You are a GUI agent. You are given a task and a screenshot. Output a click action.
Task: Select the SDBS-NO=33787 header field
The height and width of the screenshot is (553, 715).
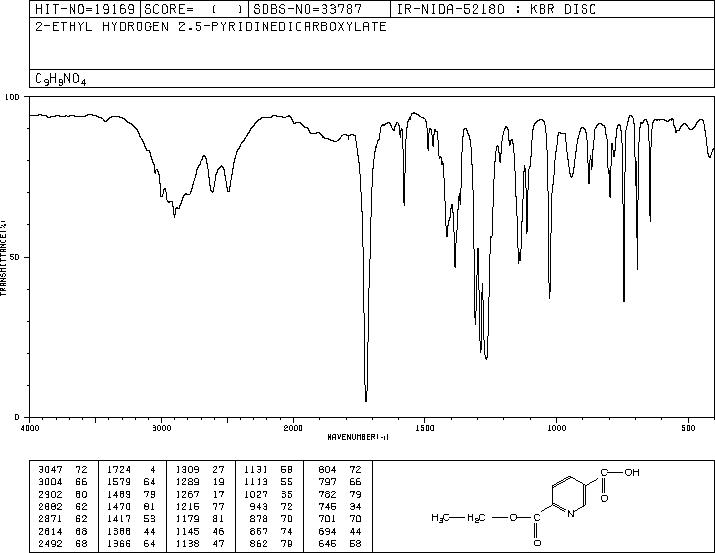319,9
